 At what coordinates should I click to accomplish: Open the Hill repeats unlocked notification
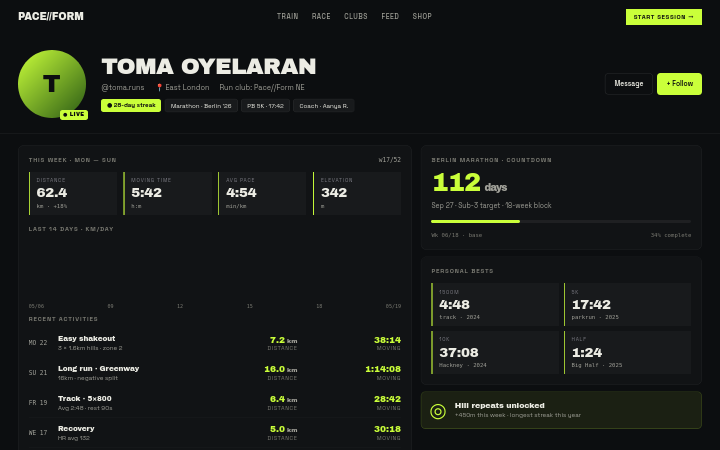(x=561, y=410)
